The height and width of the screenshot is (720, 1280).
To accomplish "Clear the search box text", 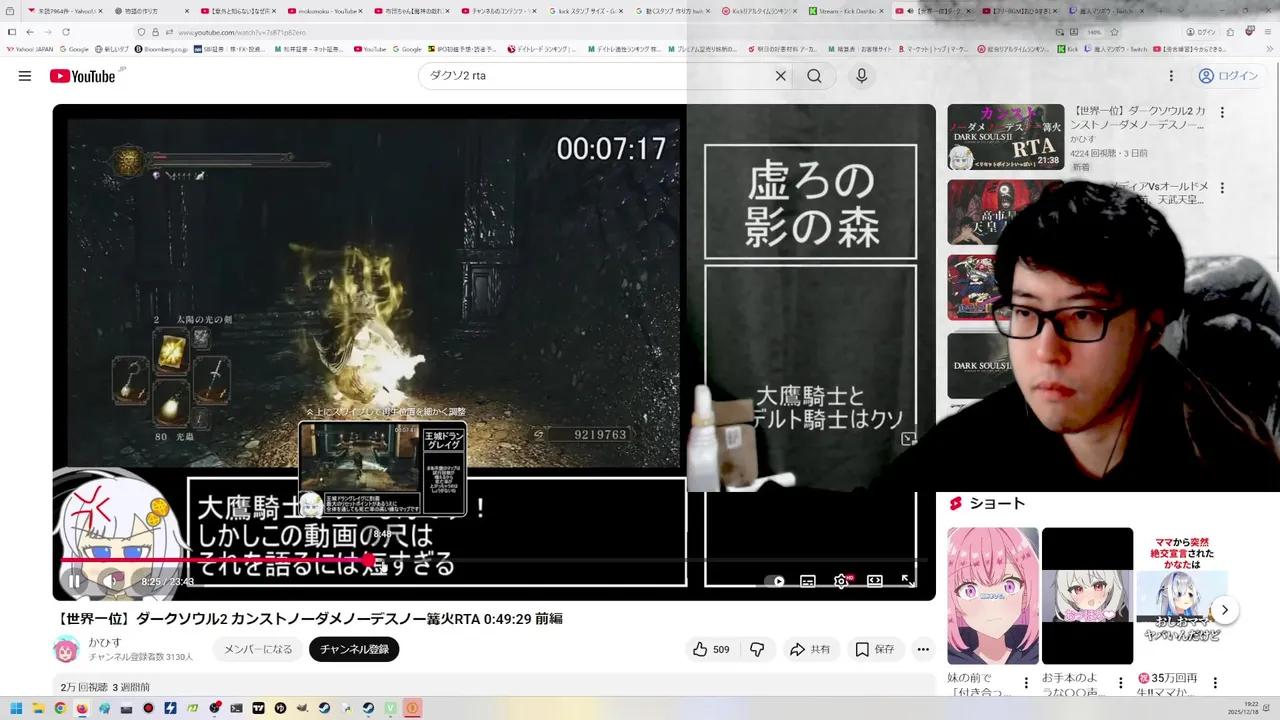I will 781,76.
